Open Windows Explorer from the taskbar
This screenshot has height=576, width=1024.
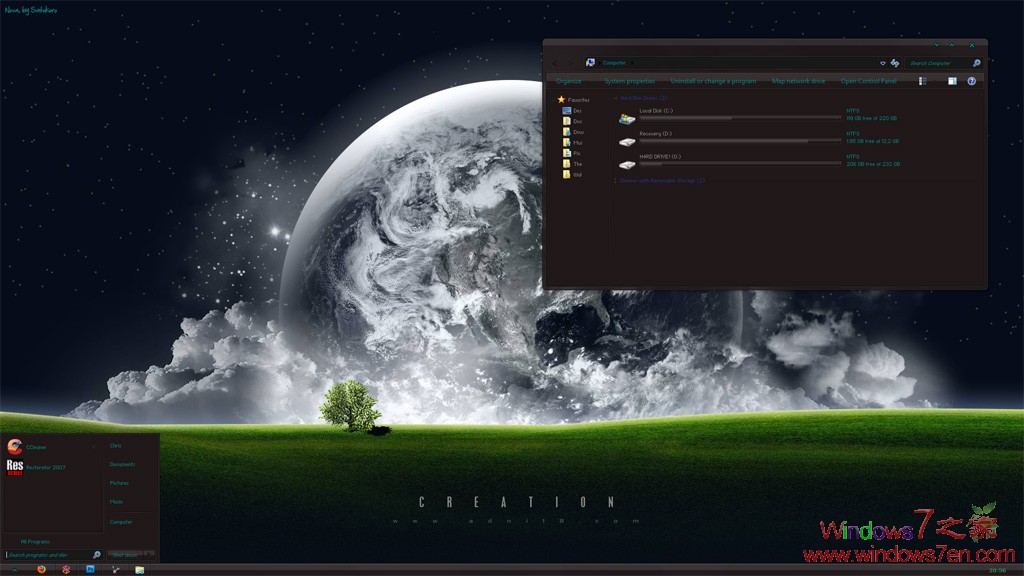pos(139,569)
